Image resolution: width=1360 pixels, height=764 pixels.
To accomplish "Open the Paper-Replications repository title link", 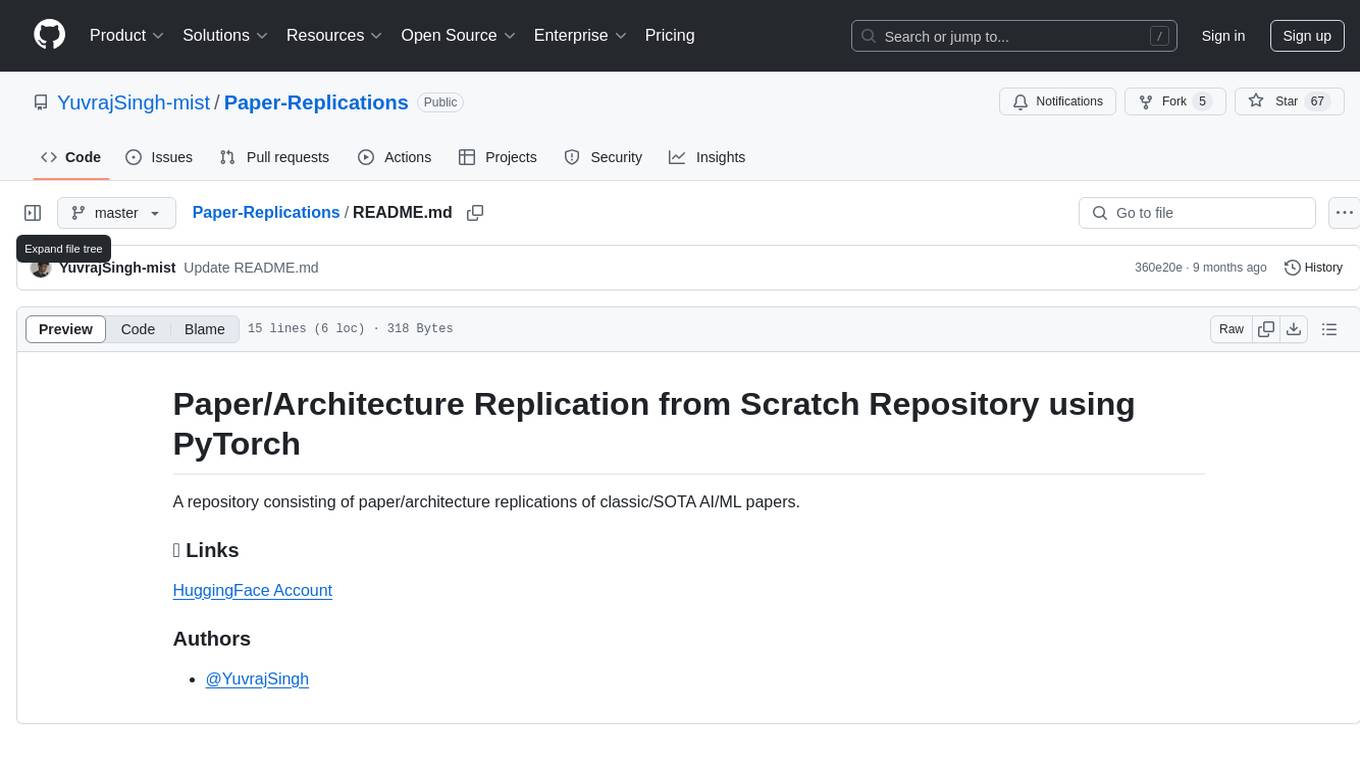I will [x=316, y=102].
